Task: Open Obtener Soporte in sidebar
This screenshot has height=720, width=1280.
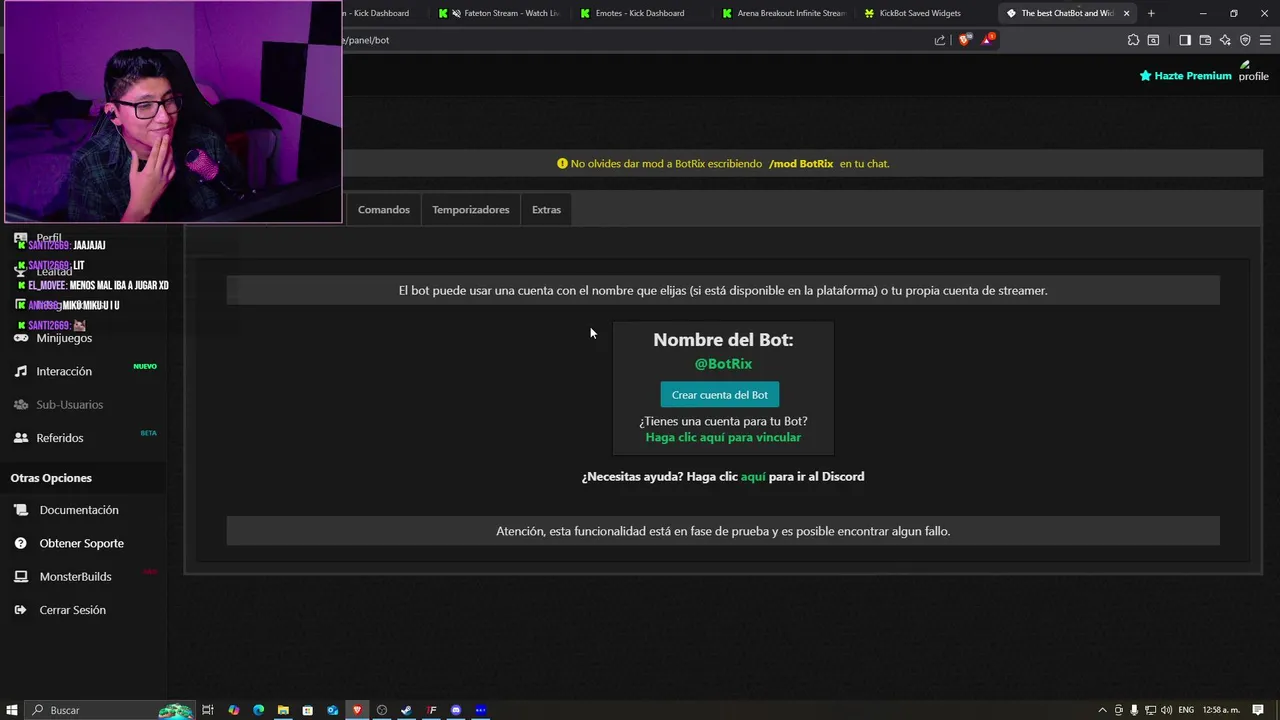Action: [x=84, y=543]
